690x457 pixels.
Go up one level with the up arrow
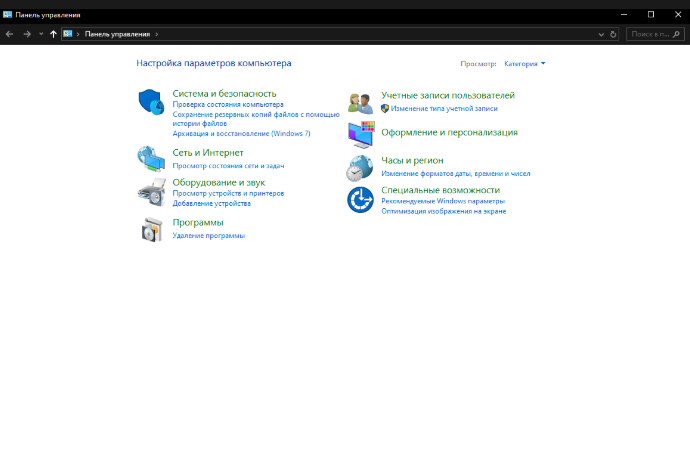point(53,34)
